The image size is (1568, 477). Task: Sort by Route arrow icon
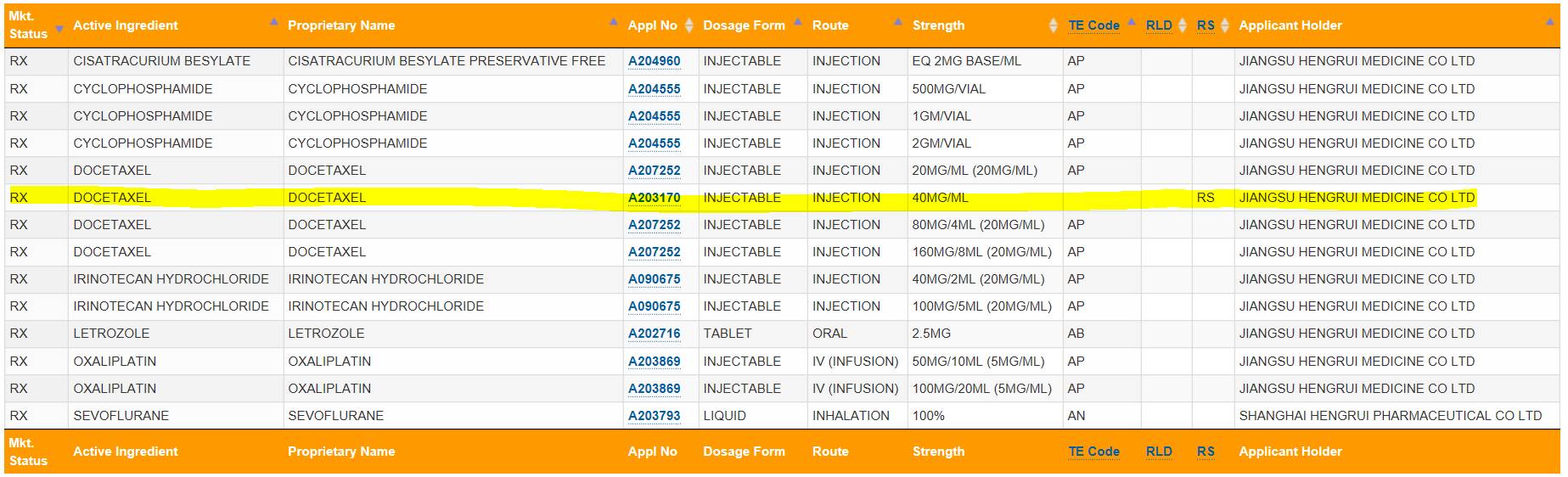898,22
